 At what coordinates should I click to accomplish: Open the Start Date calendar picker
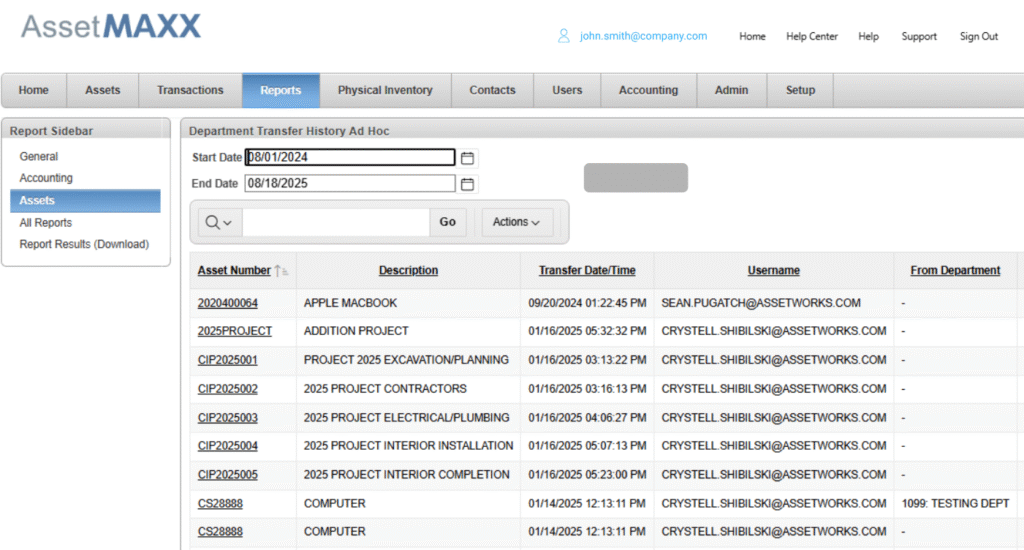tap(468, 158)
